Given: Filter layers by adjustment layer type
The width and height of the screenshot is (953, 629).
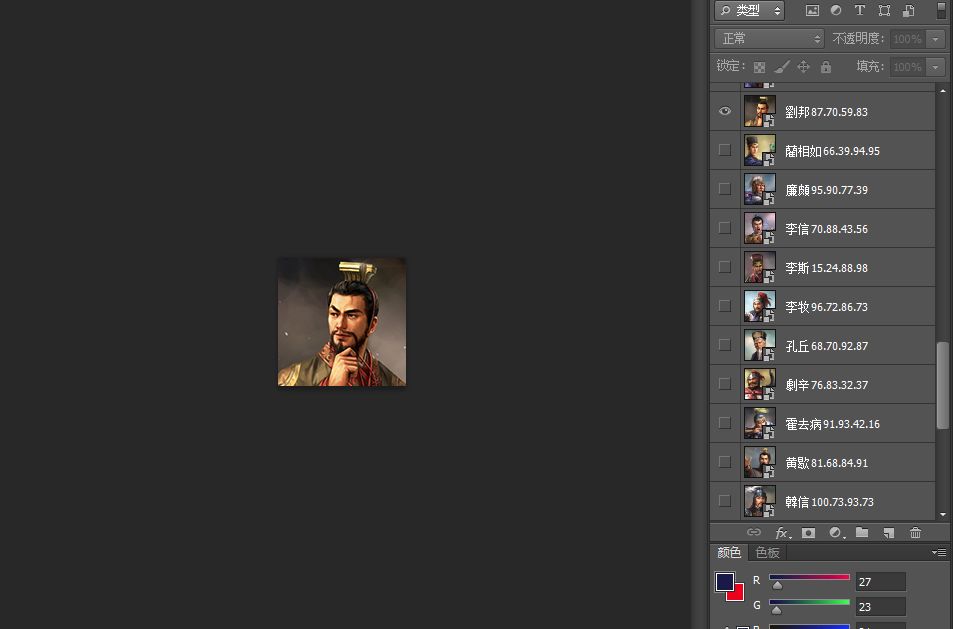Looking at the screenshot, I should pyautogui.click(x=836, y=10).
